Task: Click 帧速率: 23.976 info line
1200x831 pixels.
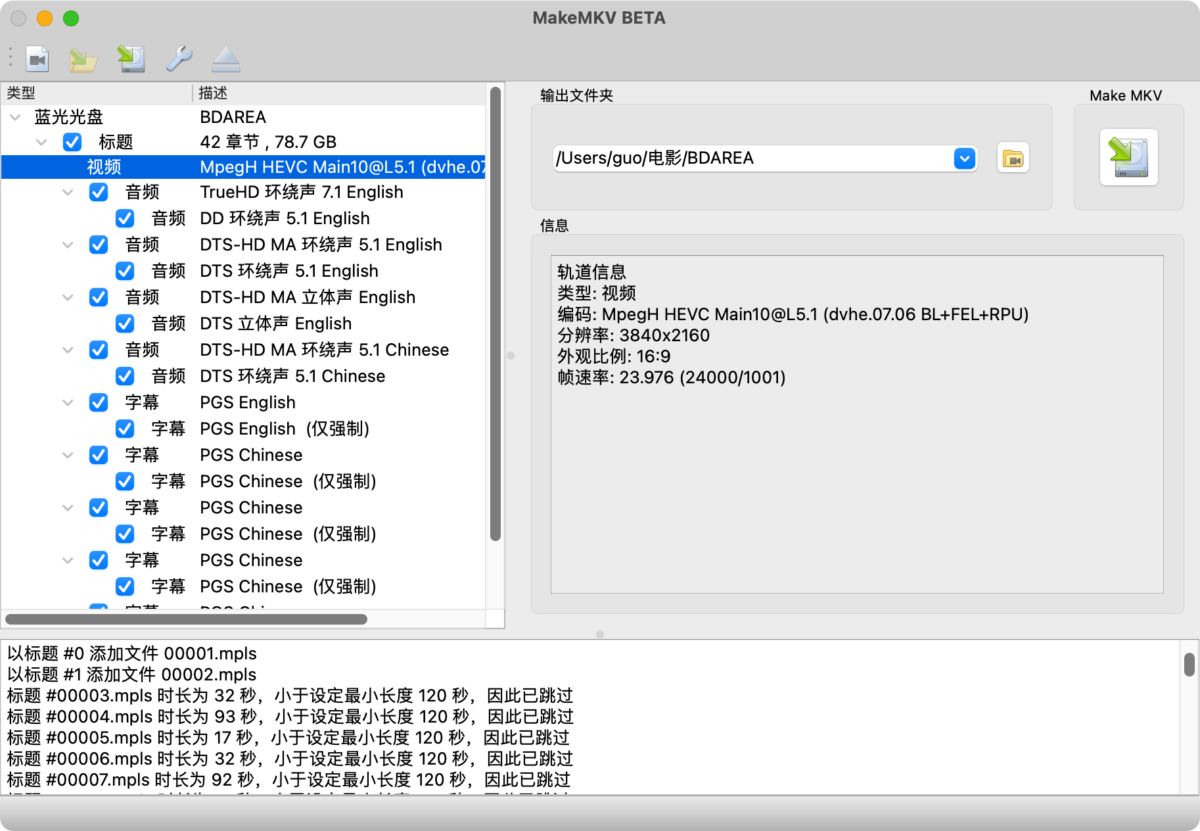Action: pyautogui.click(x=671, y=377)
